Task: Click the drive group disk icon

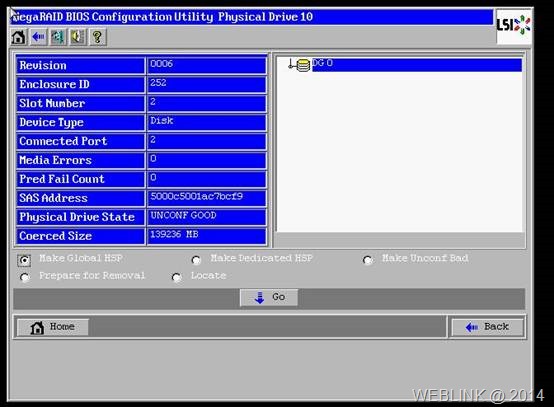Action: [303, 65]
